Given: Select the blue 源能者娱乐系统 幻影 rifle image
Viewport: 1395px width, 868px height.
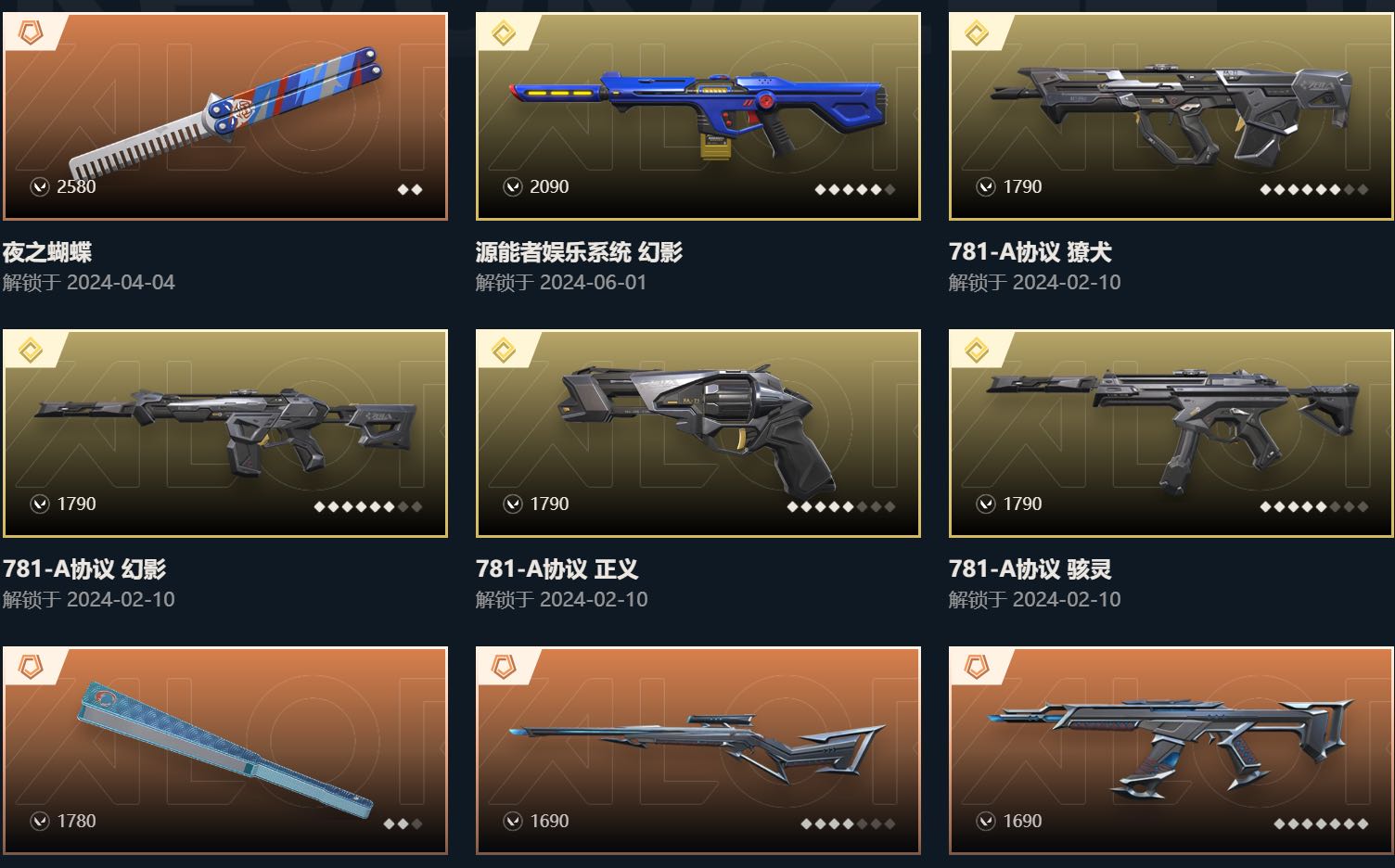Looking at the screenshot, I should tap(698, 116).
